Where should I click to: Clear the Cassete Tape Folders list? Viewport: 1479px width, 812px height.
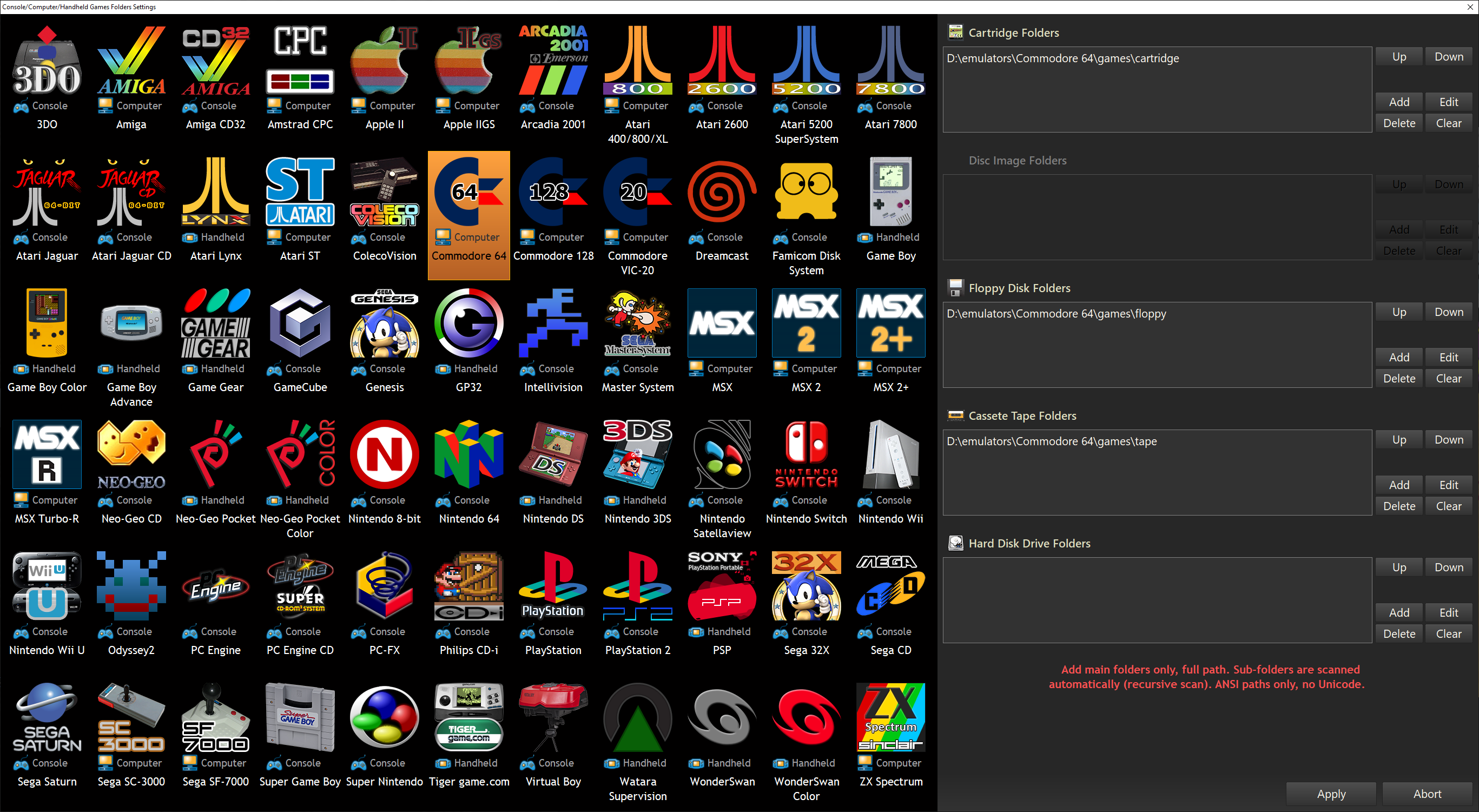pos(1448,506)
